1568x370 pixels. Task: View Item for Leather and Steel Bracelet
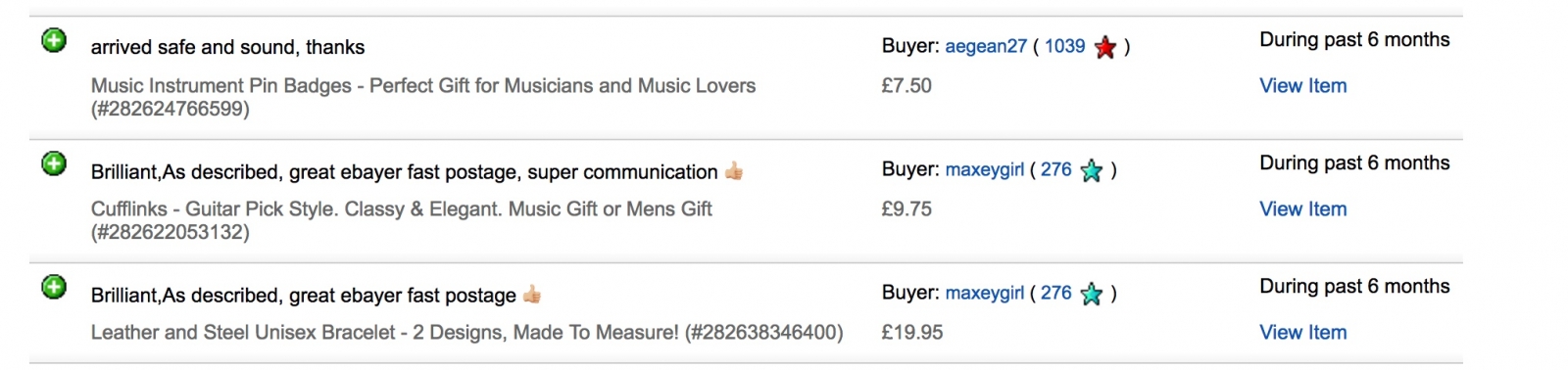[1302, 333]
